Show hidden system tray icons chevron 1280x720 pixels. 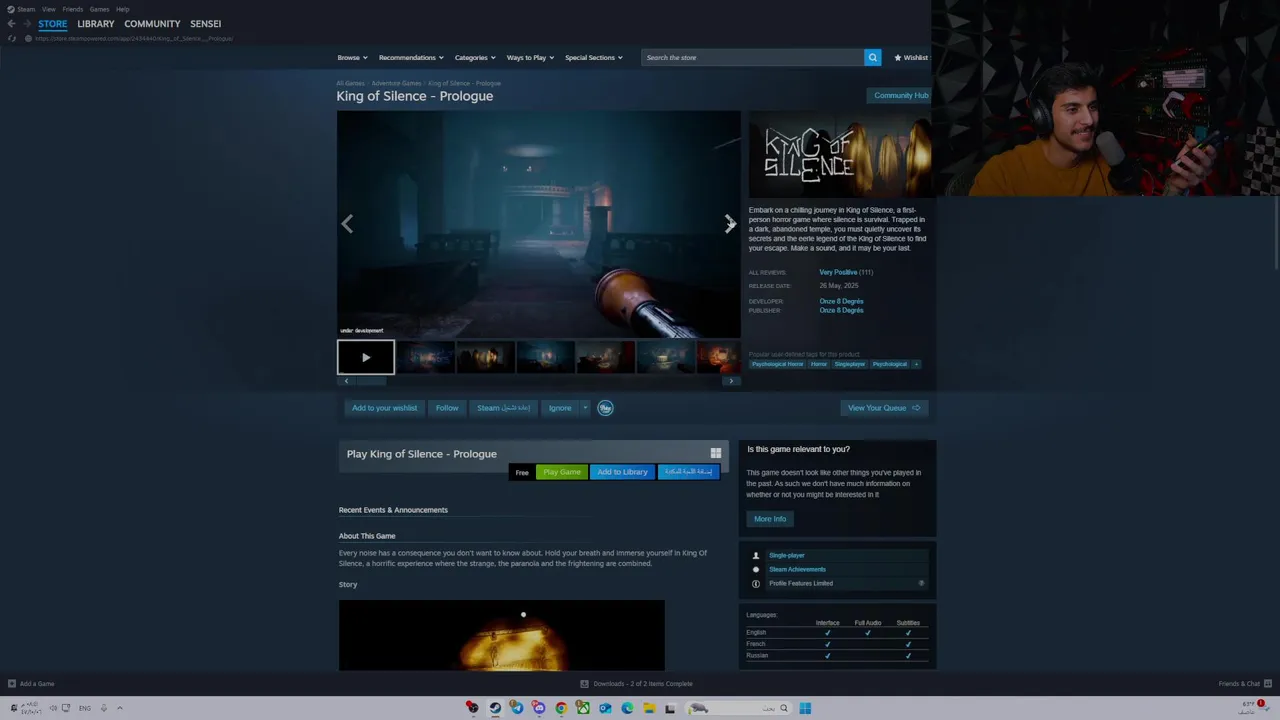[119, 708]
